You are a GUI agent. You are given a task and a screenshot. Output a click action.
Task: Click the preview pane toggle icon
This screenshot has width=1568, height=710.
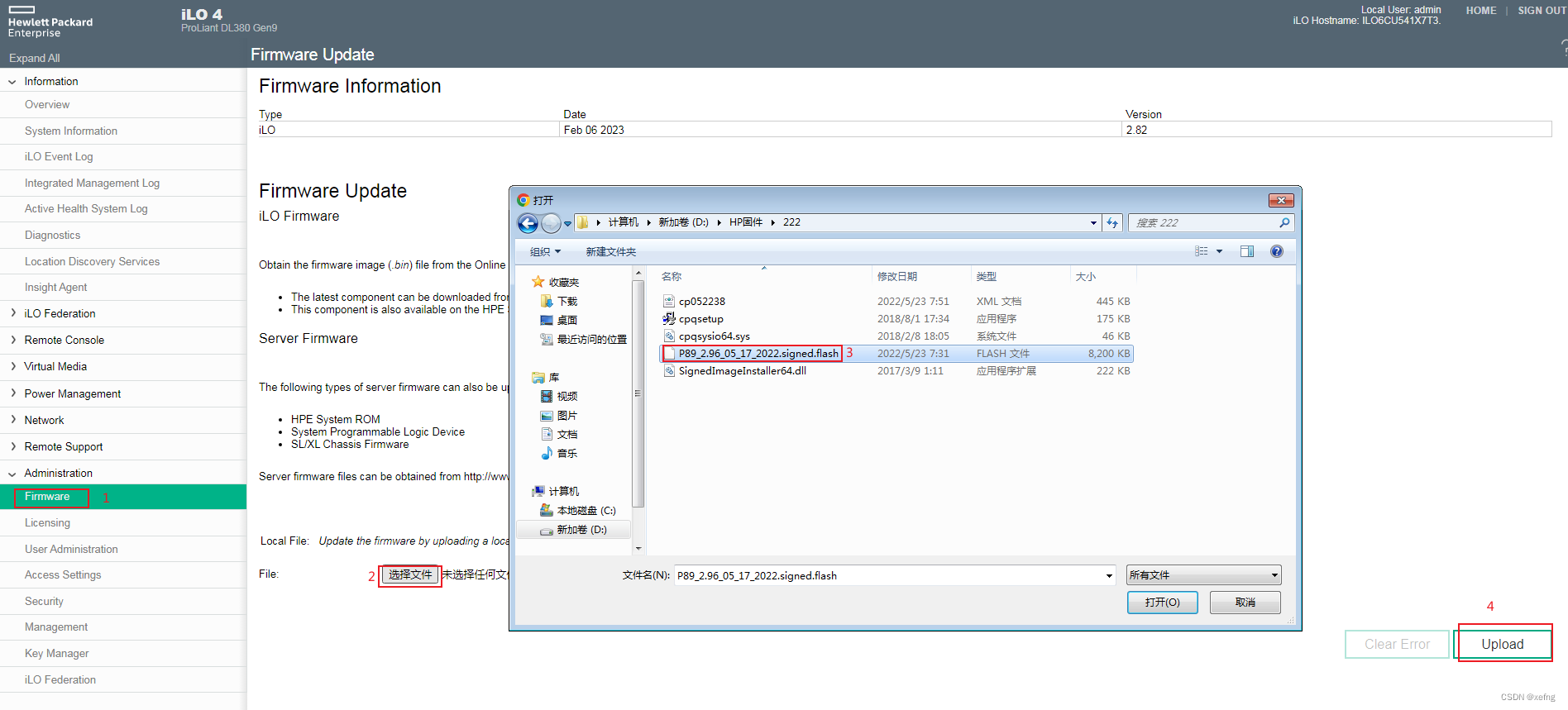[x=1247, y=251]
